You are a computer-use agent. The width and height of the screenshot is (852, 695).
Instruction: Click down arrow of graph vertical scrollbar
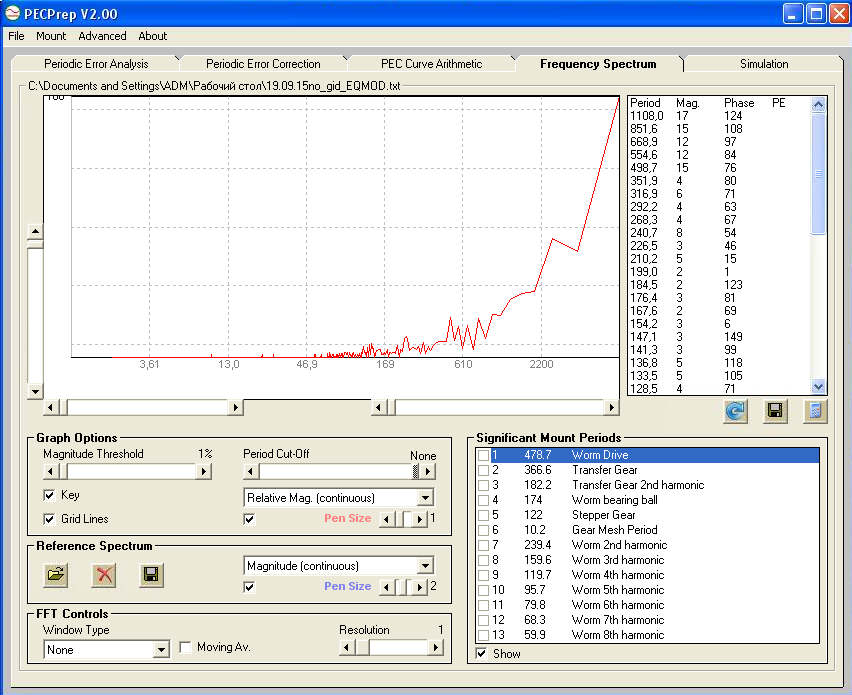pyautogui.click(x=35, y=391)
